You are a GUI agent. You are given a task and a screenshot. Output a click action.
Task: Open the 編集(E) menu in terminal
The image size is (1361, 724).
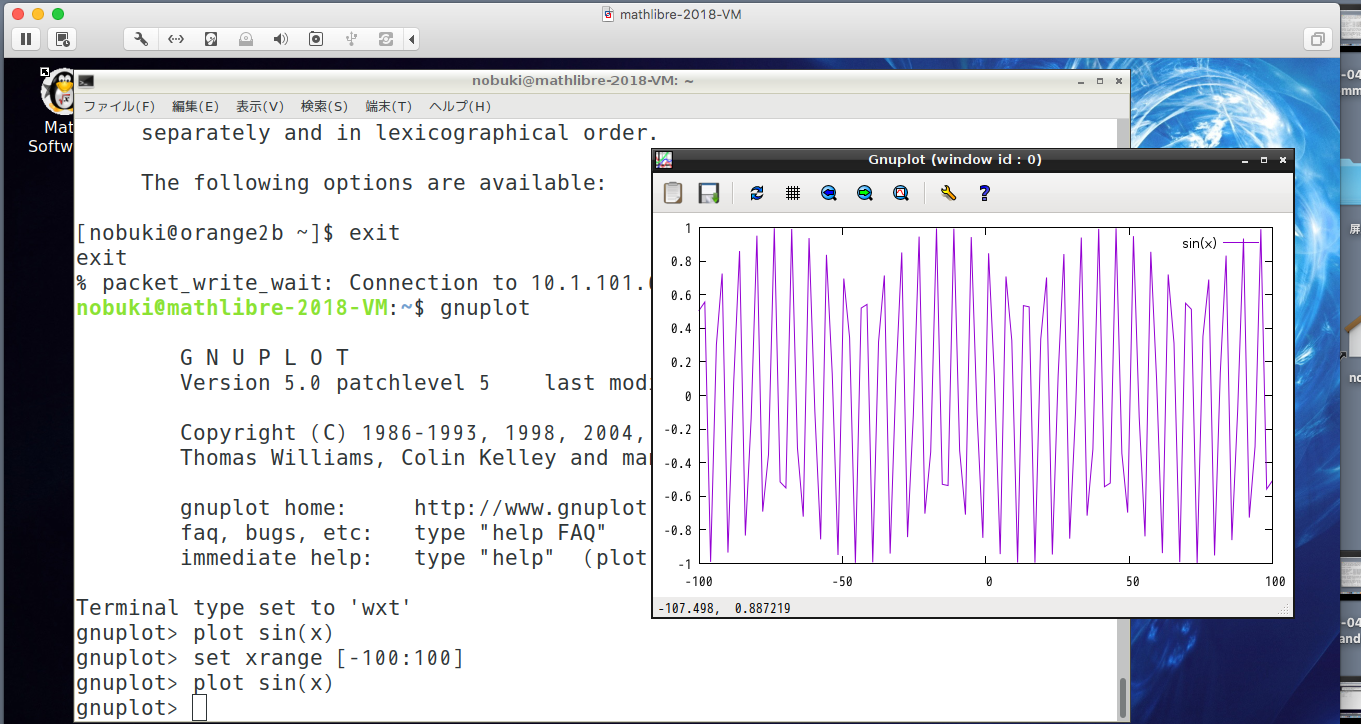click(x=195, y=106)
